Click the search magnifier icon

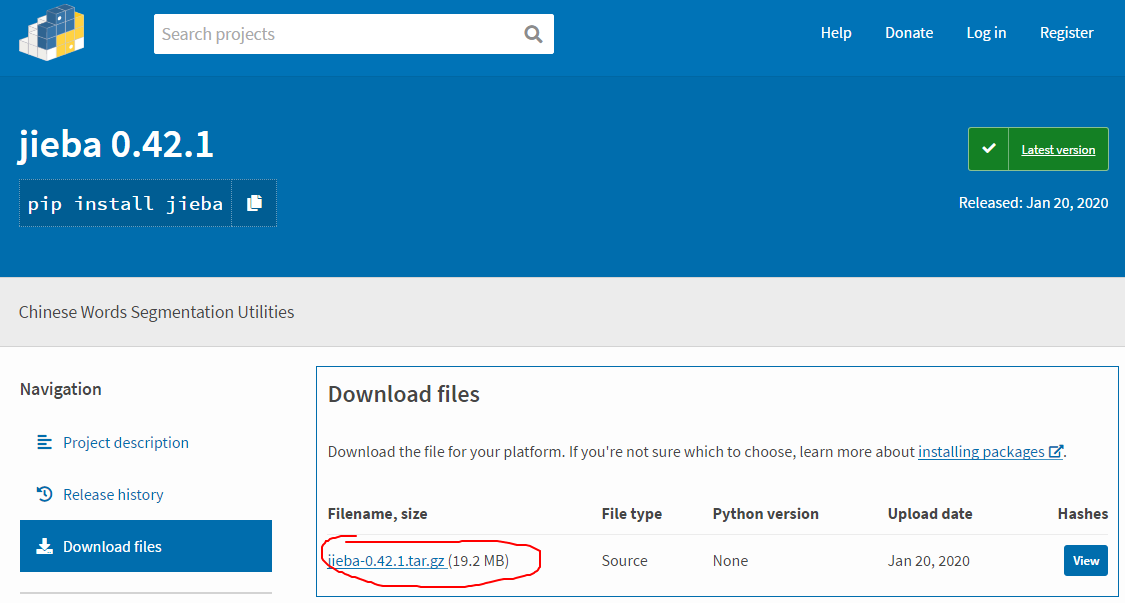coord(533,34)
